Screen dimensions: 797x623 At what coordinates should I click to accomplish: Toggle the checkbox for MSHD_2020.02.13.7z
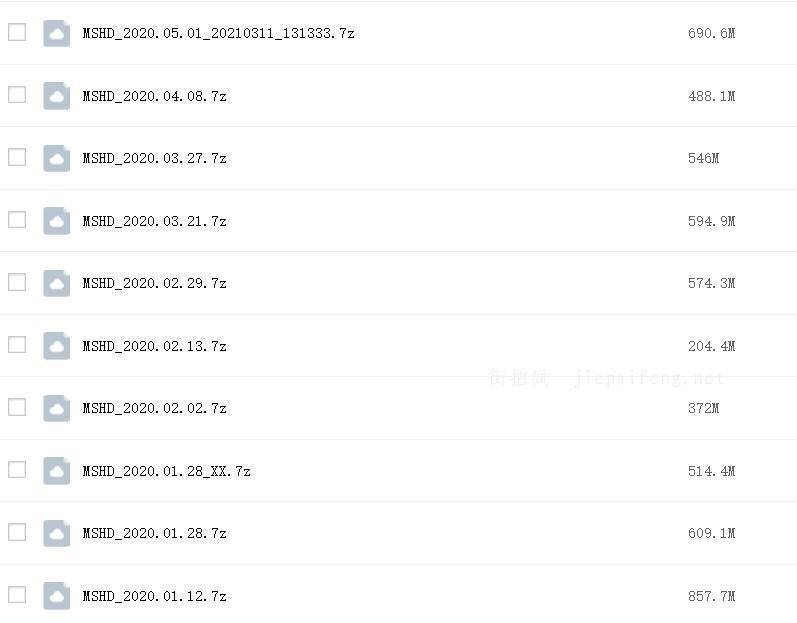point(17,345)
